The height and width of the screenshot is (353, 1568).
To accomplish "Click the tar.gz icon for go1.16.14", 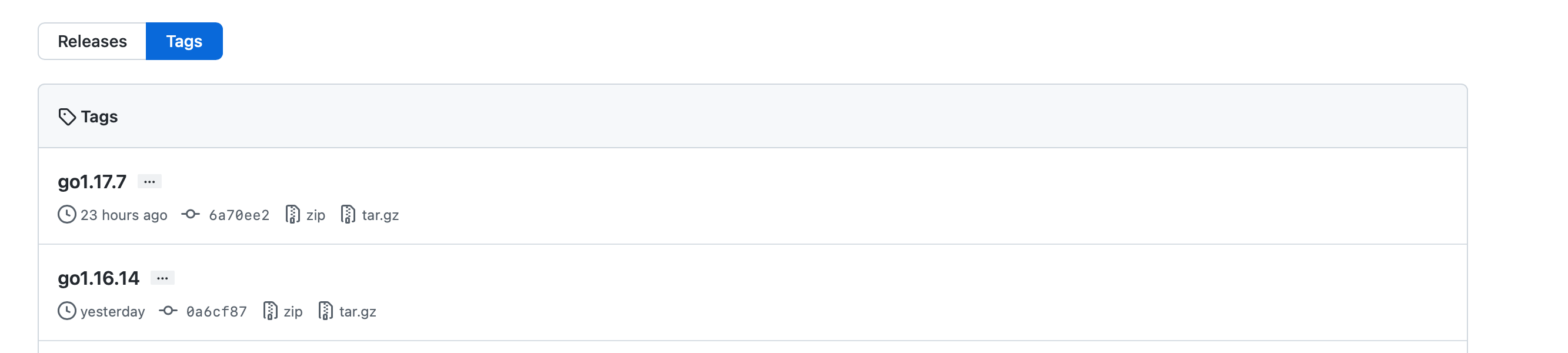I will pyautogui.click(x=325, y=311).
